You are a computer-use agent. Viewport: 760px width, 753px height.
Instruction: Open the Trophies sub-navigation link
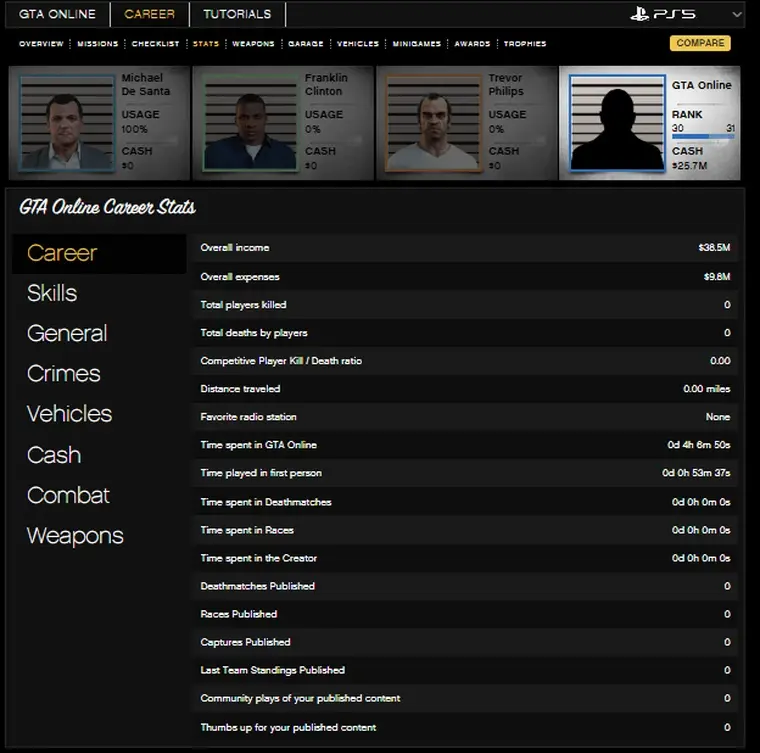525,44
